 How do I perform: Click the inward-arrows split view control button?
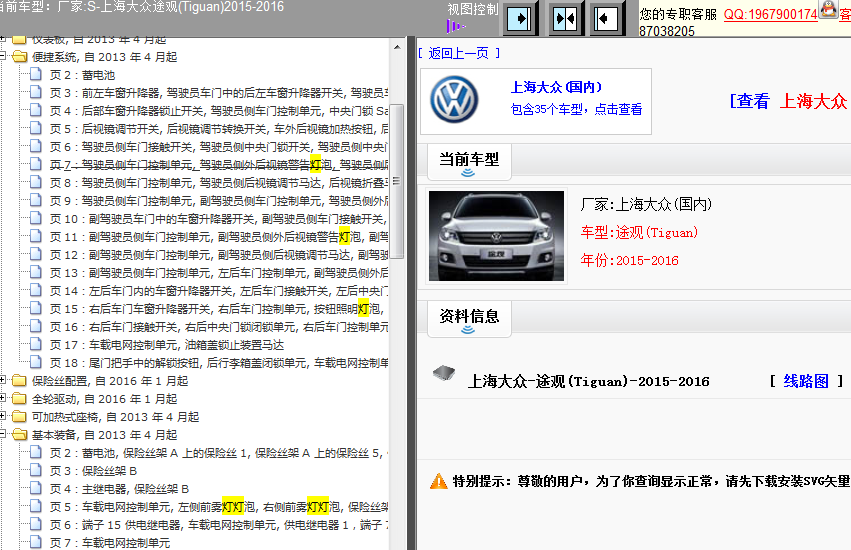564,19
